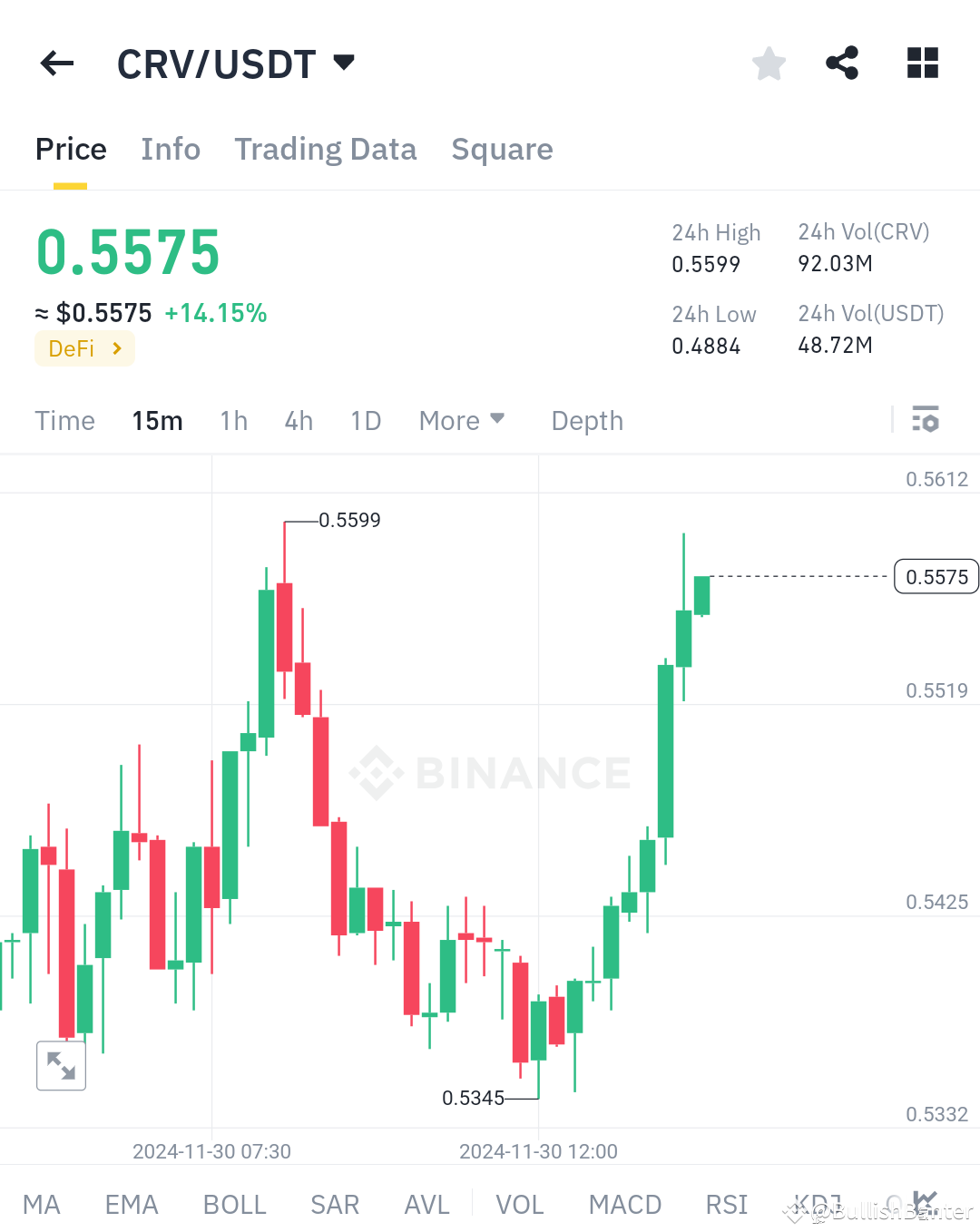View the Depth chart
The image size is (980, 1232).
tap(586, 420)
